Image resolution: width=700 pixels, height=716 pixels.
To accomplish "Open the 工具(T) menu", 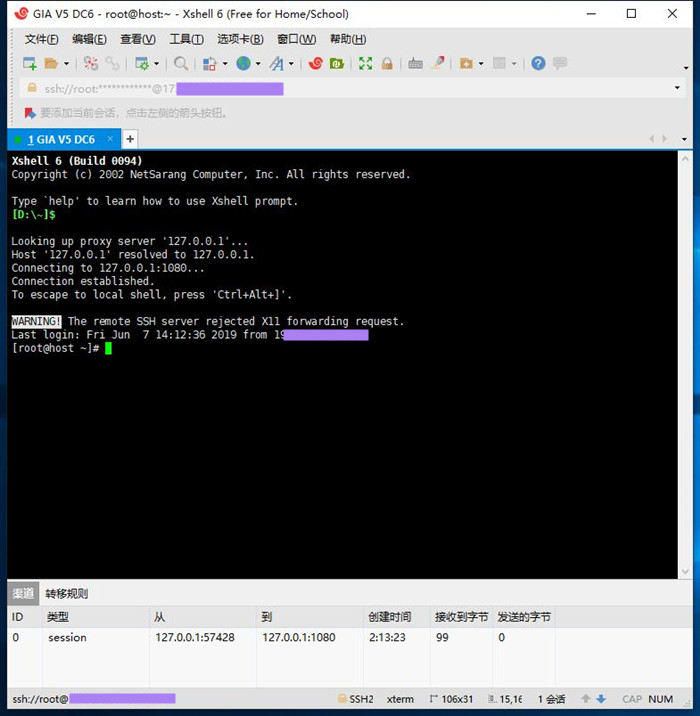I will pyautogui.click(x=187, y=39).
